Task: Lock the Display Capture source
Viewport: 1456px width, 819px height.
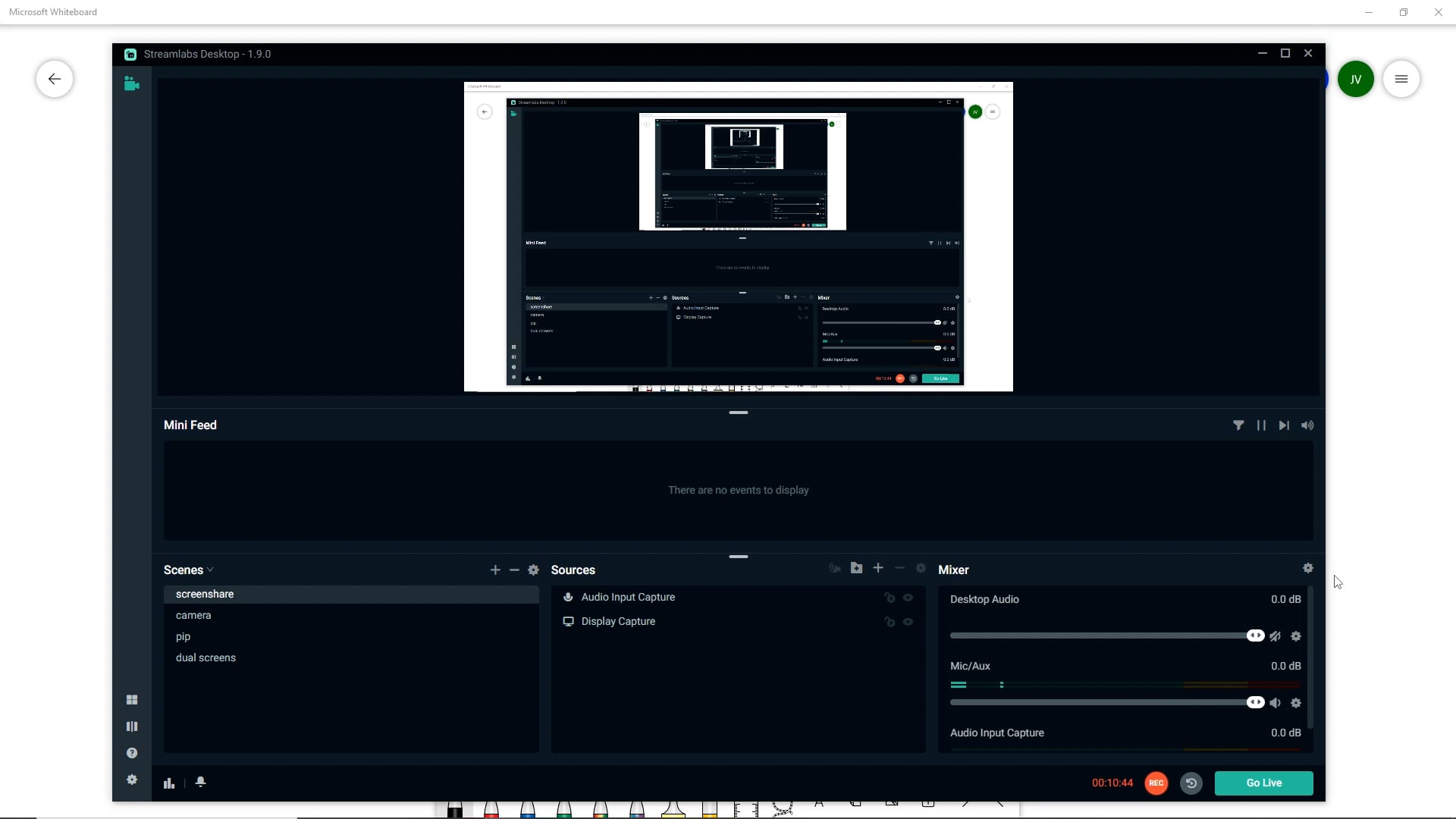Action: click(890, 622)
